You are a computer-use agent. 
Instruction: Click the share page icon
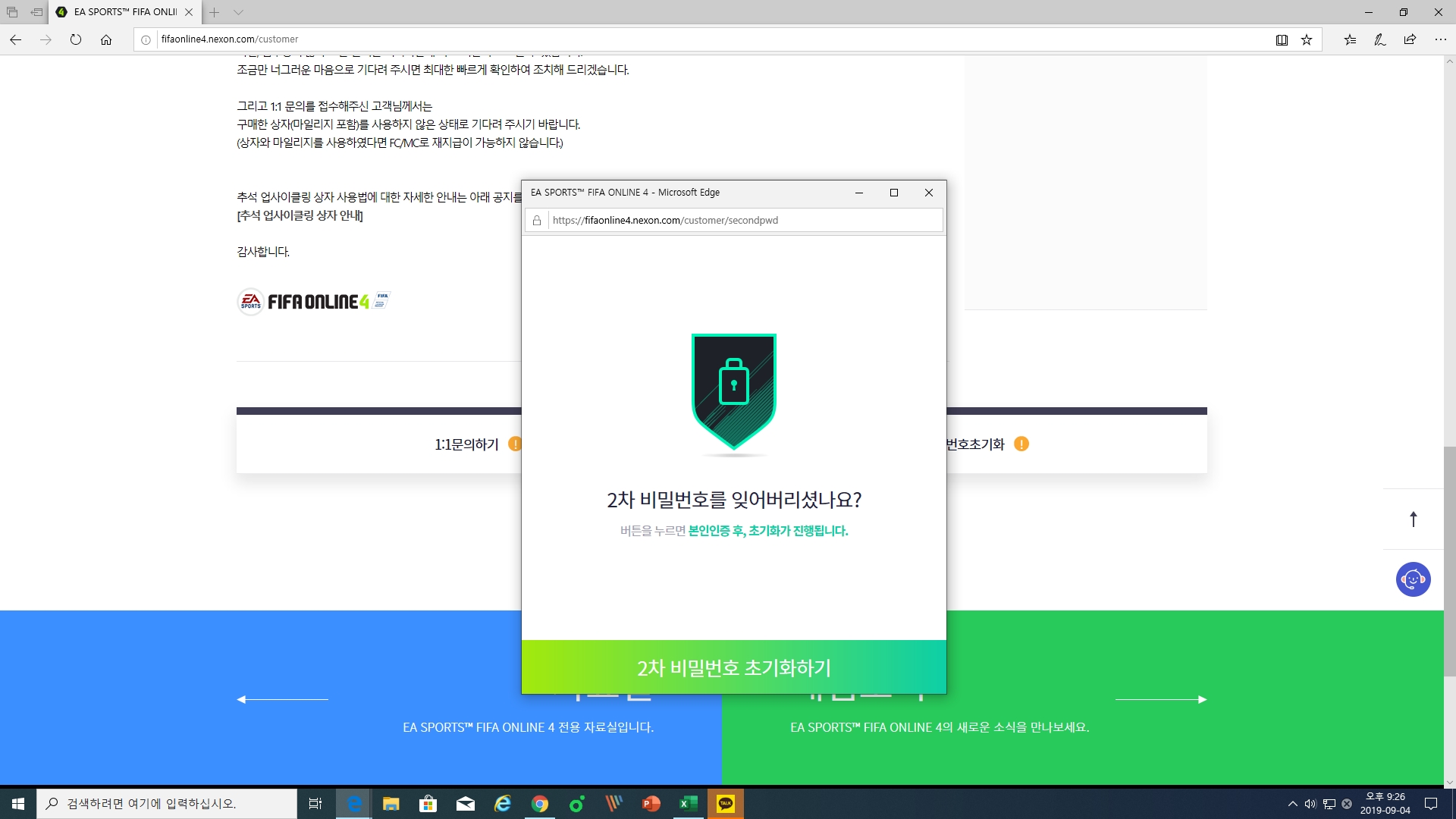[1410, 39]
